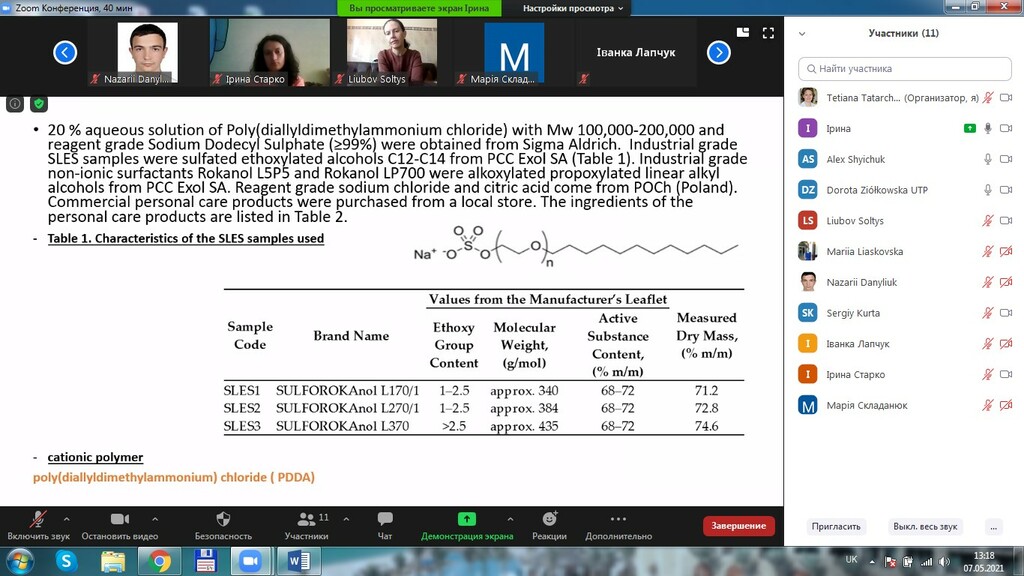The height and width of the screenshot is (576, 1024).
Task: Select Sergiy Kurta in participant list
Action: coord(904,313)
